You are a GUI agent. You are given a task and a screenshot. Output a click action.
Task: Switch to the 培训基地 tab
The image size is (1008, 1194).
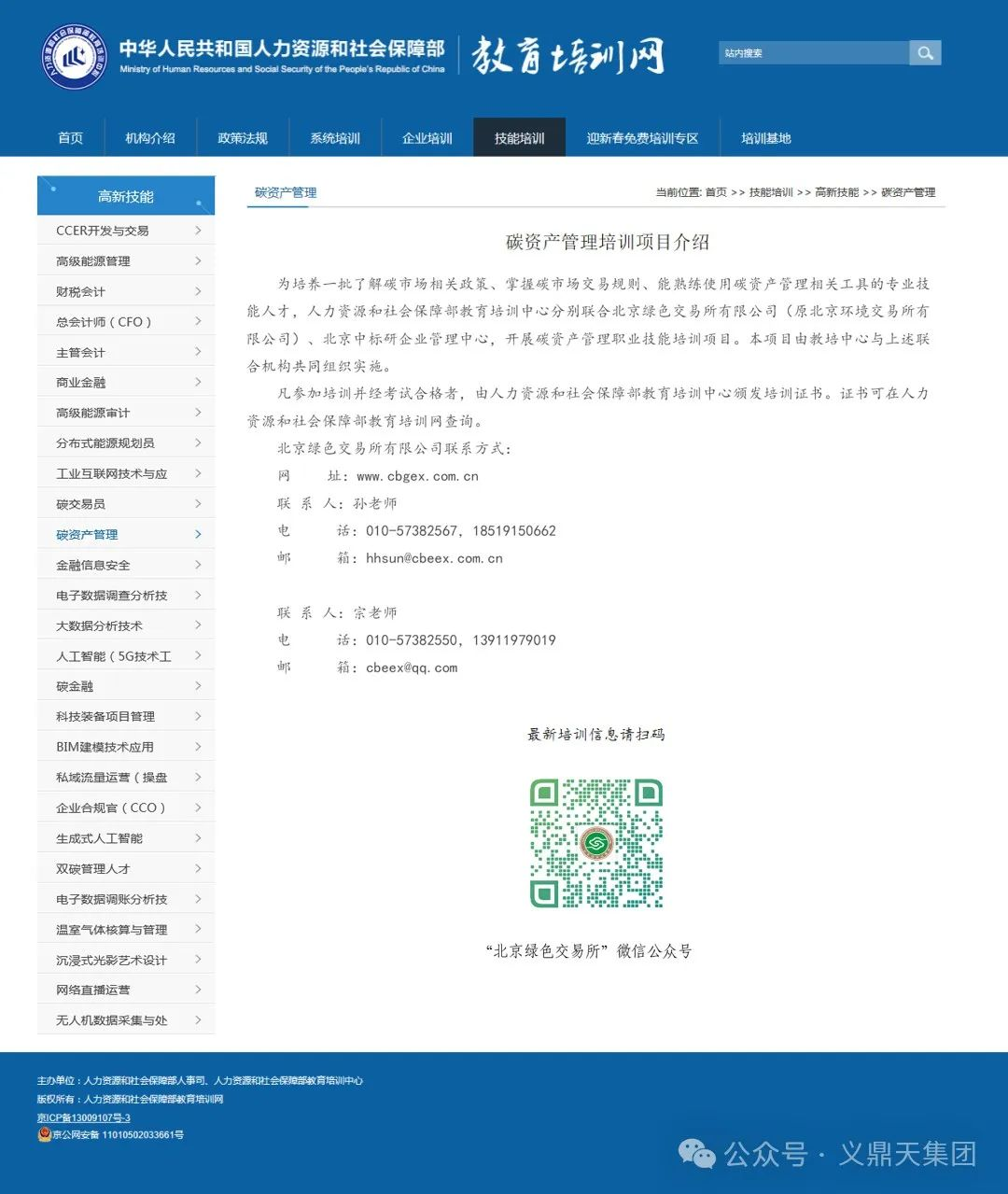(x=764, y=137)
